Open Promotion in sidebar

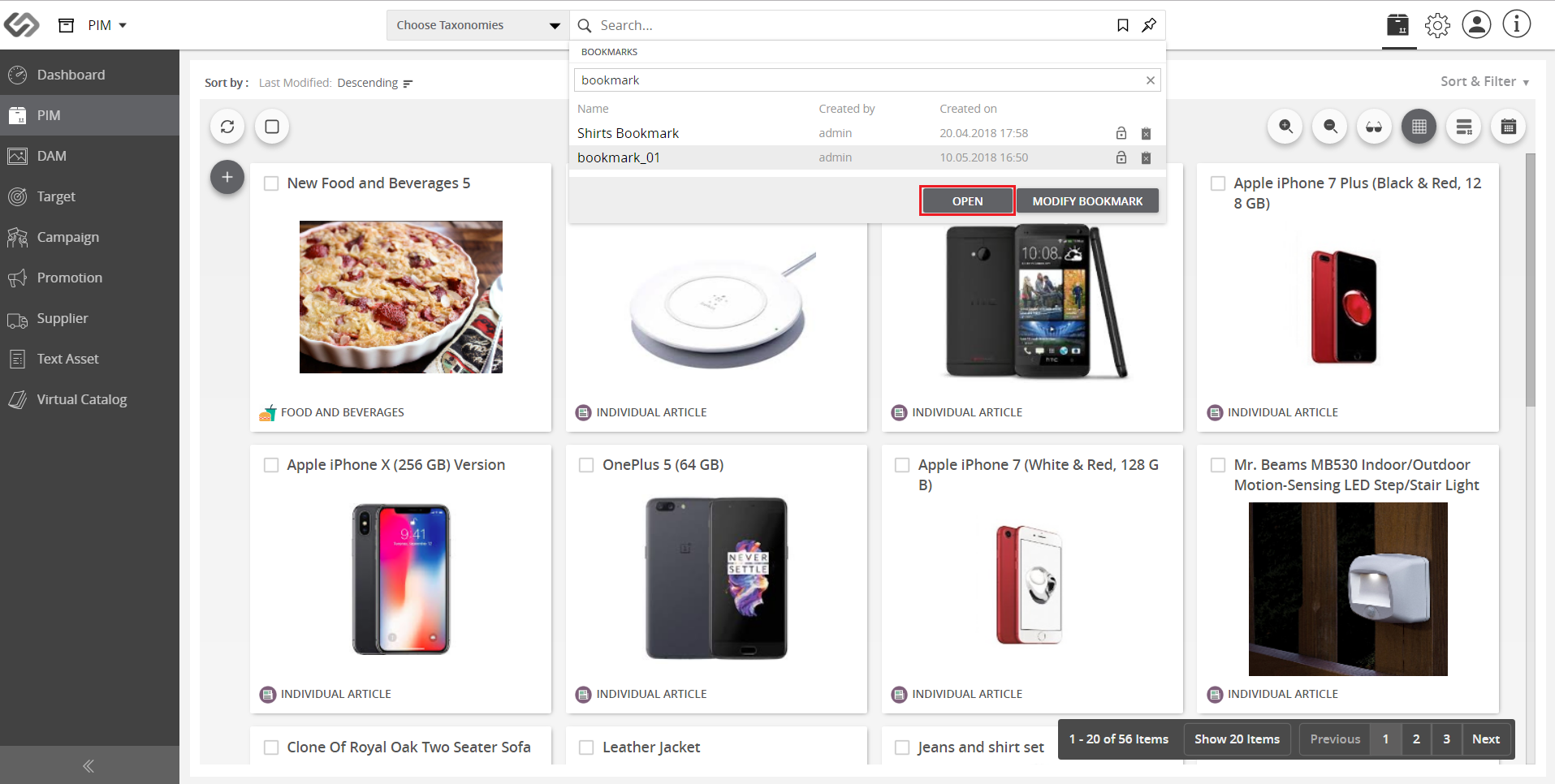[x=89, y=278]
